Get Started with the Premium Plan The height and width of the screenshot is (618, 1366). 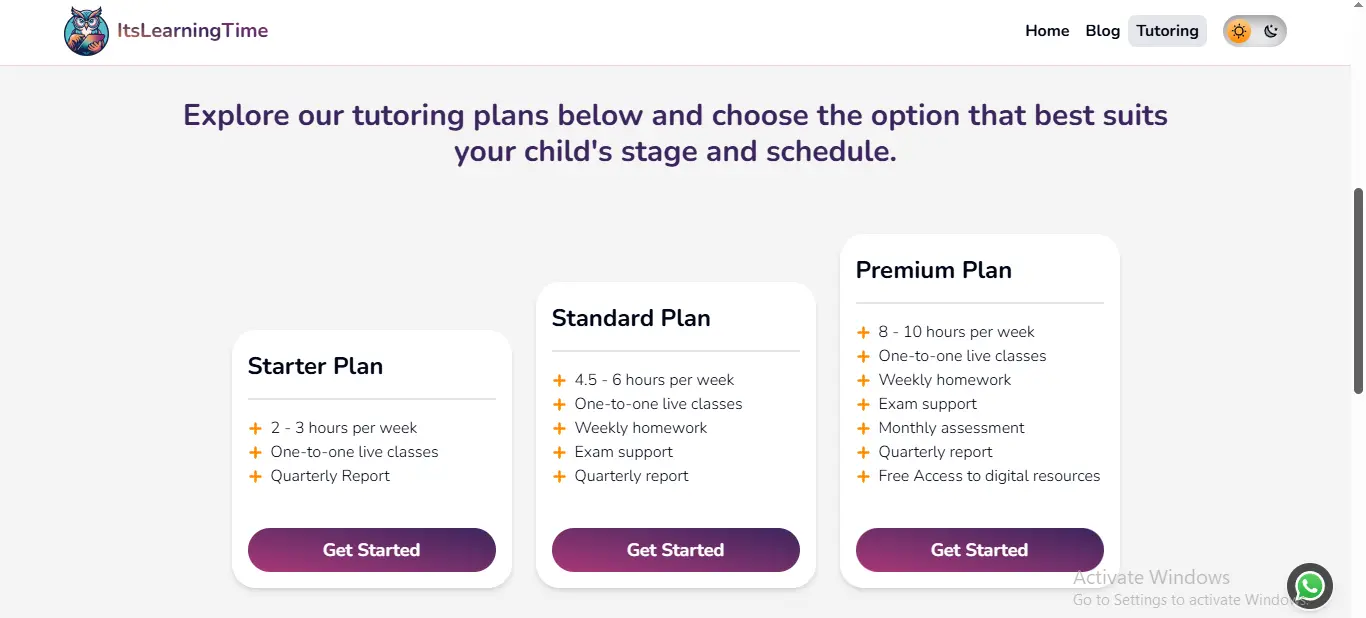point(979,550)
